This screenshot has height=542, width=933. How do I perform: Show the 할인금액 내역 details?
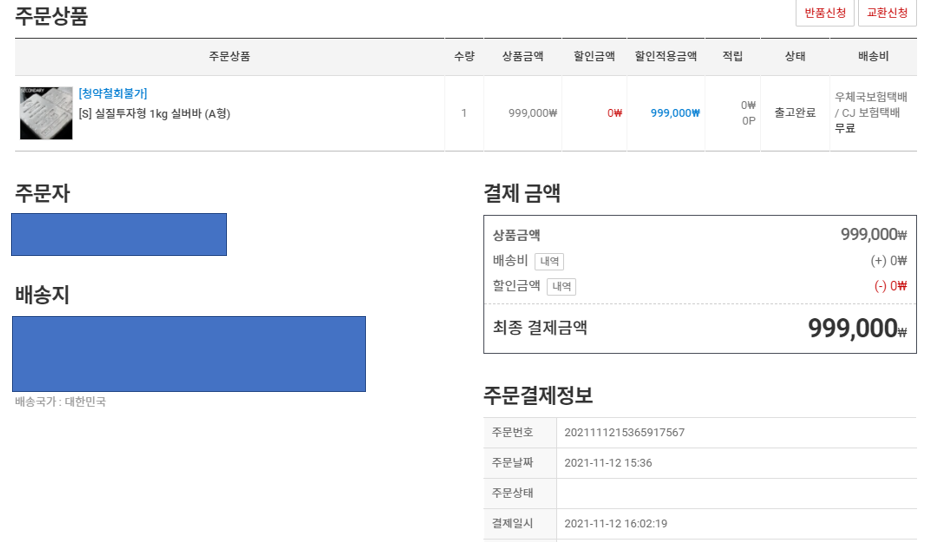pyautogui.click(x=561, y=286)
